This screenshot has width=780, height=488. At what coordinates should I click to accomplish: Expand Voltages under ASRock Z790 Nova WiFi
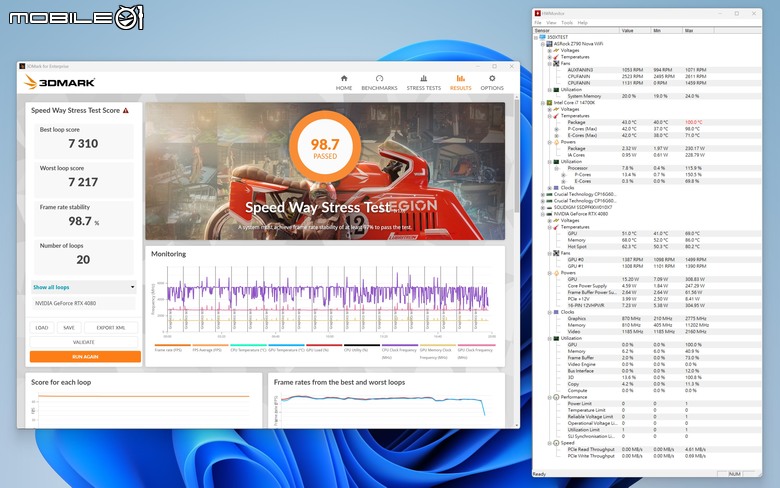[549, 50]
